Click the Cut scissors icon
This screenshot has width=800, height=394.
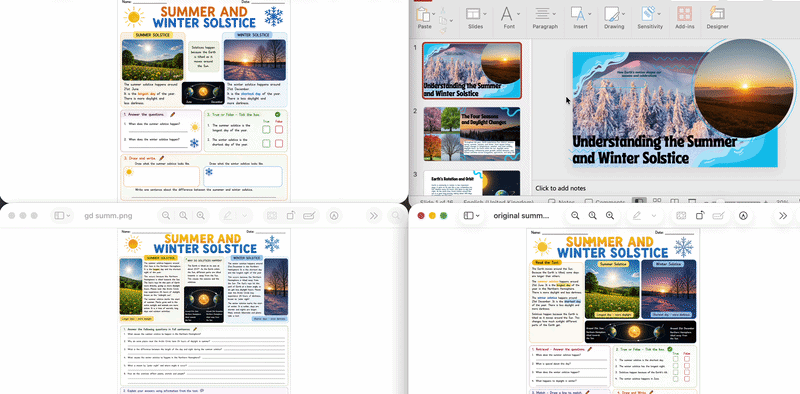[443, 10]
